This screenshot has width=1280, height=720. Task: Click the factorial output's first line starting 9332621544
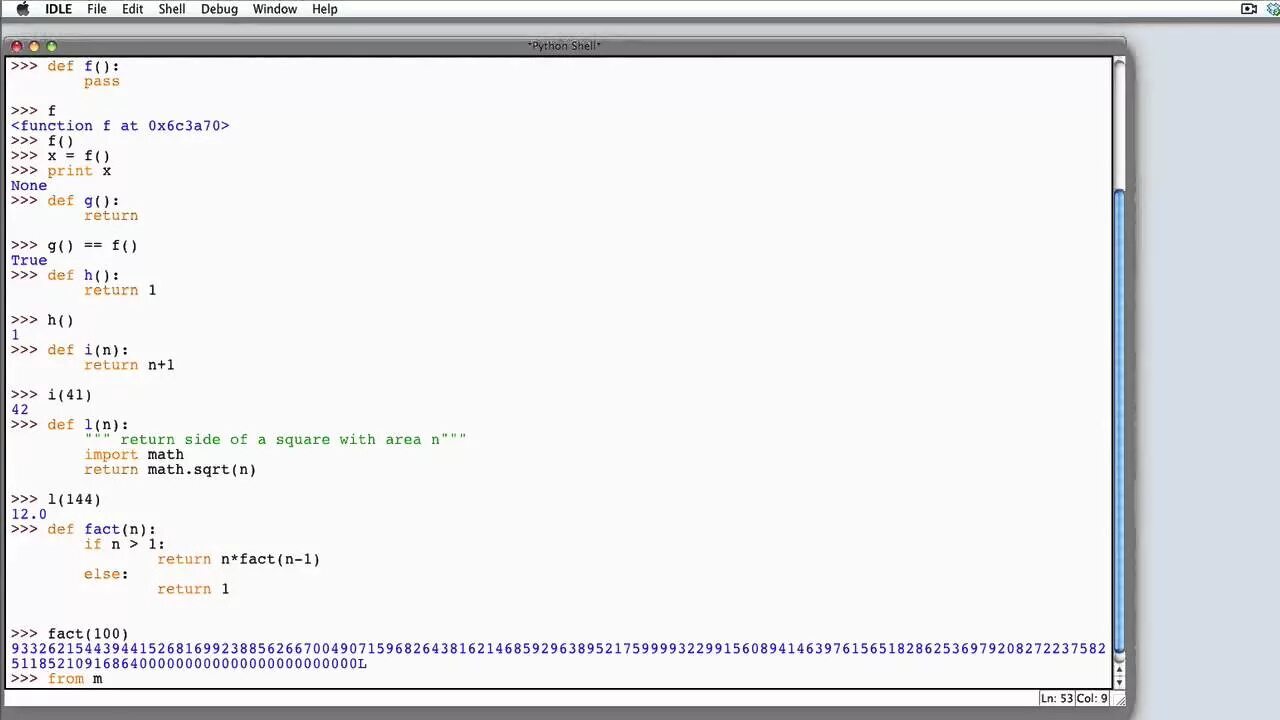click(558, 649)
